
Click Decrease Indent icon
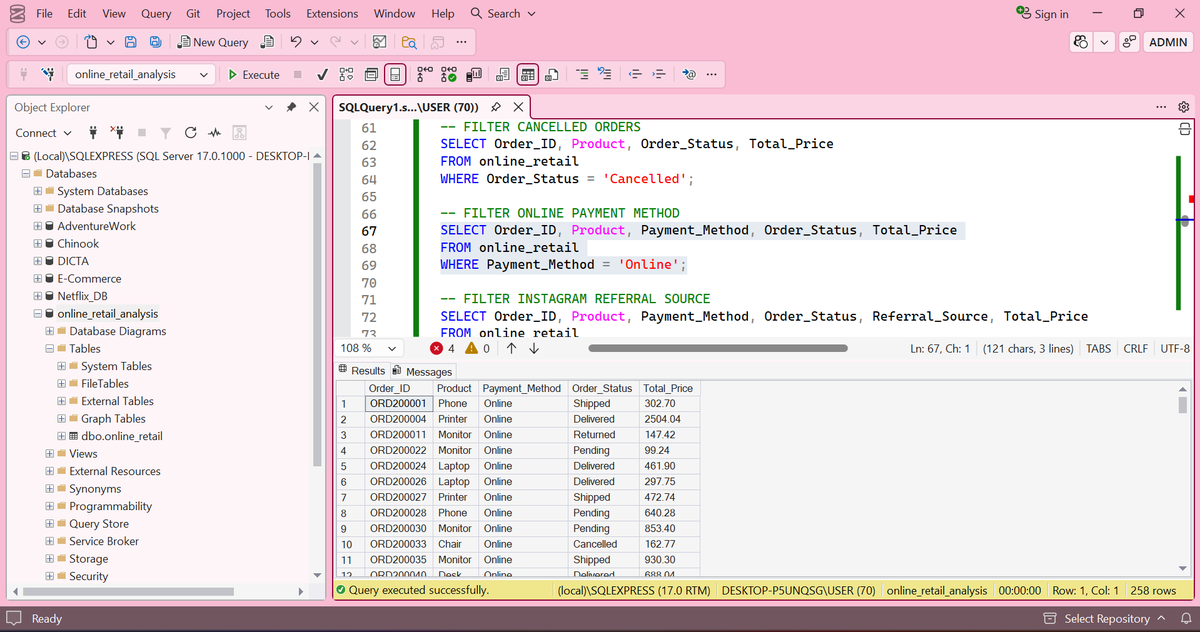click(635, 74)
